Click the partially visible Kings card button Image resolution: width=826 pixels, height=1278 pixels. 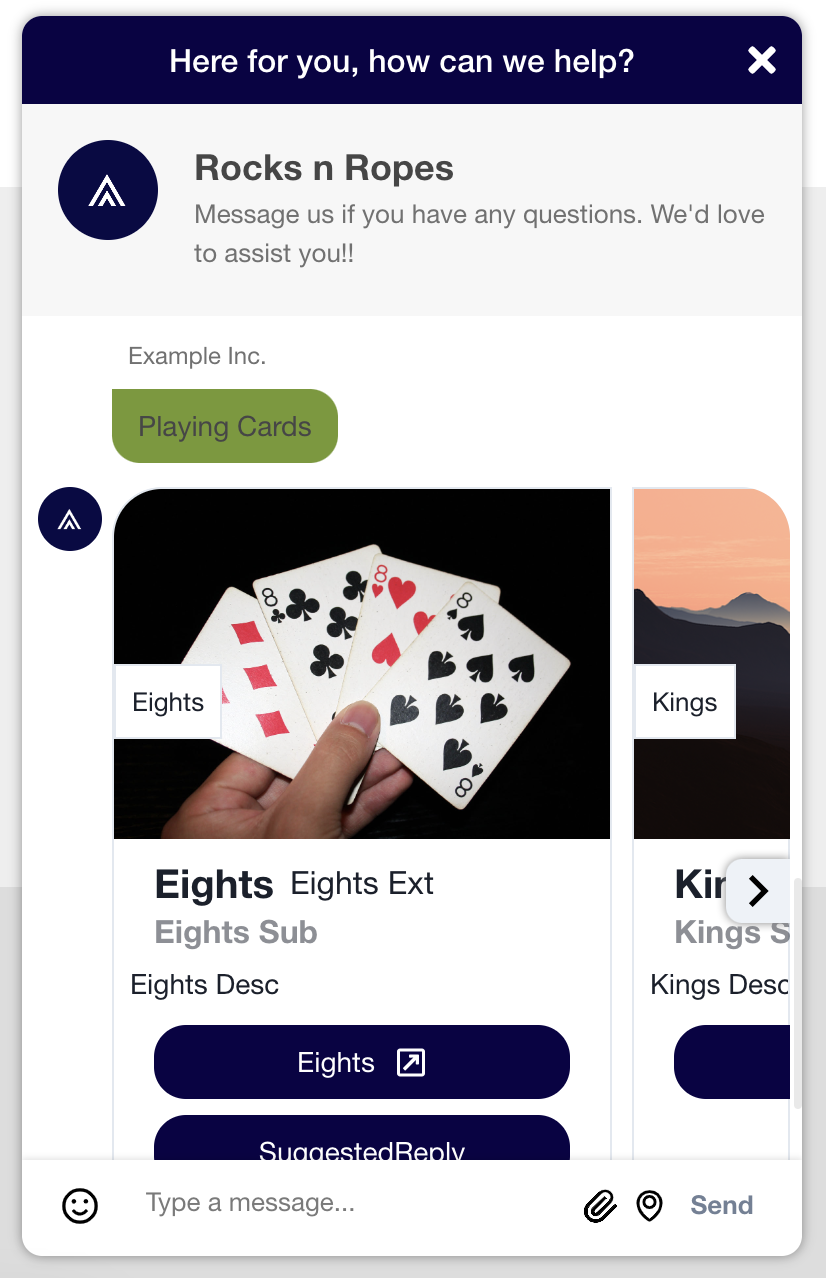click(732, 1062)
